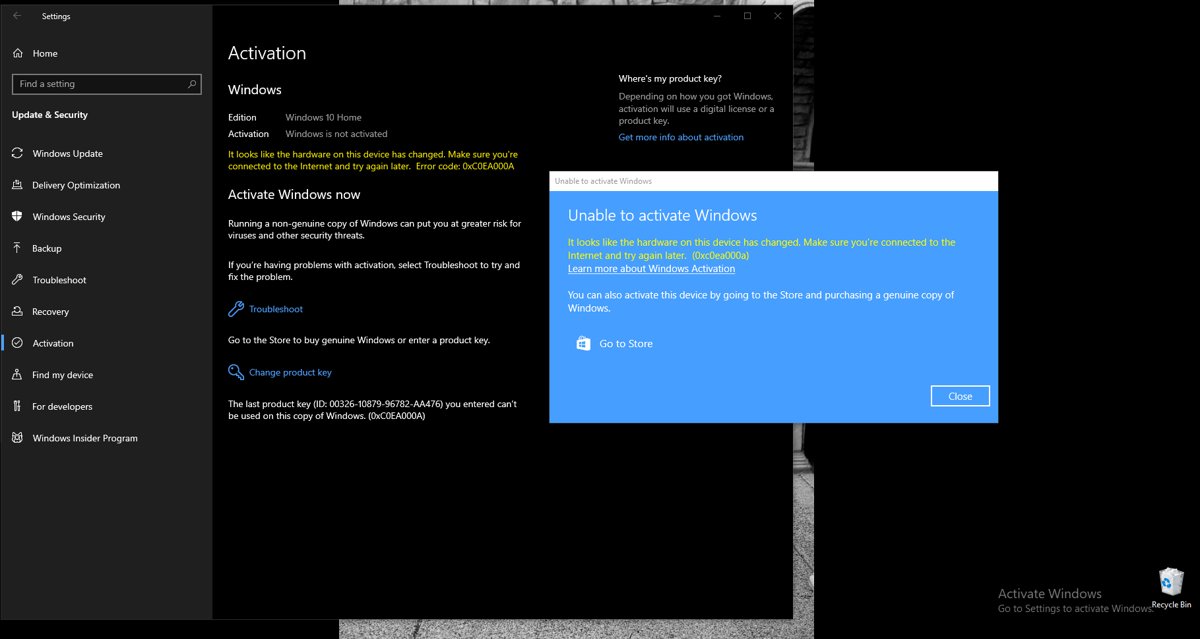
Task: Open Learn more about Windows Activation link
Action: point(651,268)
